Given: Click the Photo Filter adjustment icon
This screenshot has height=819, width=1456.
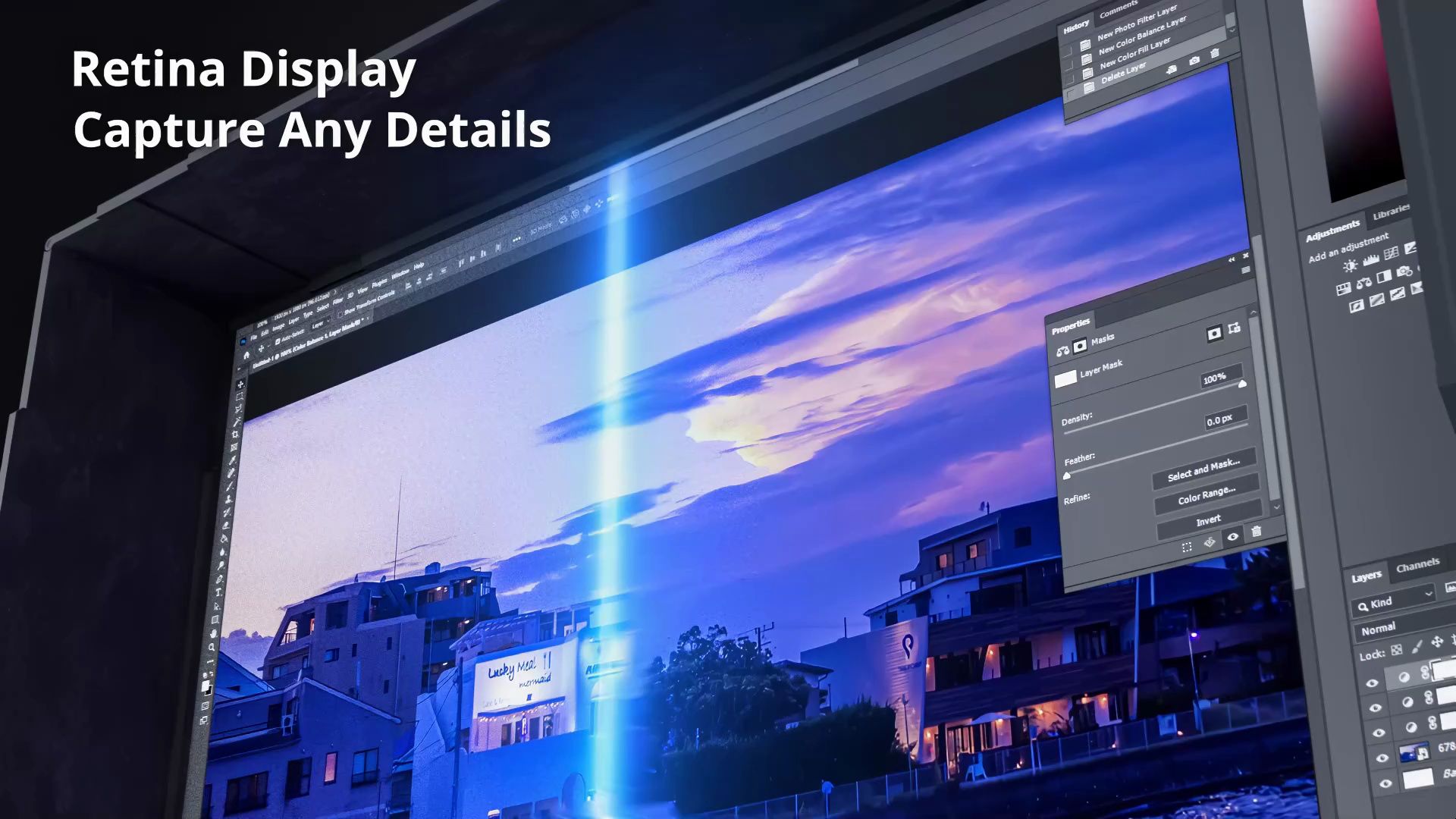Looking at the screenshot, I should [1404, 271].
